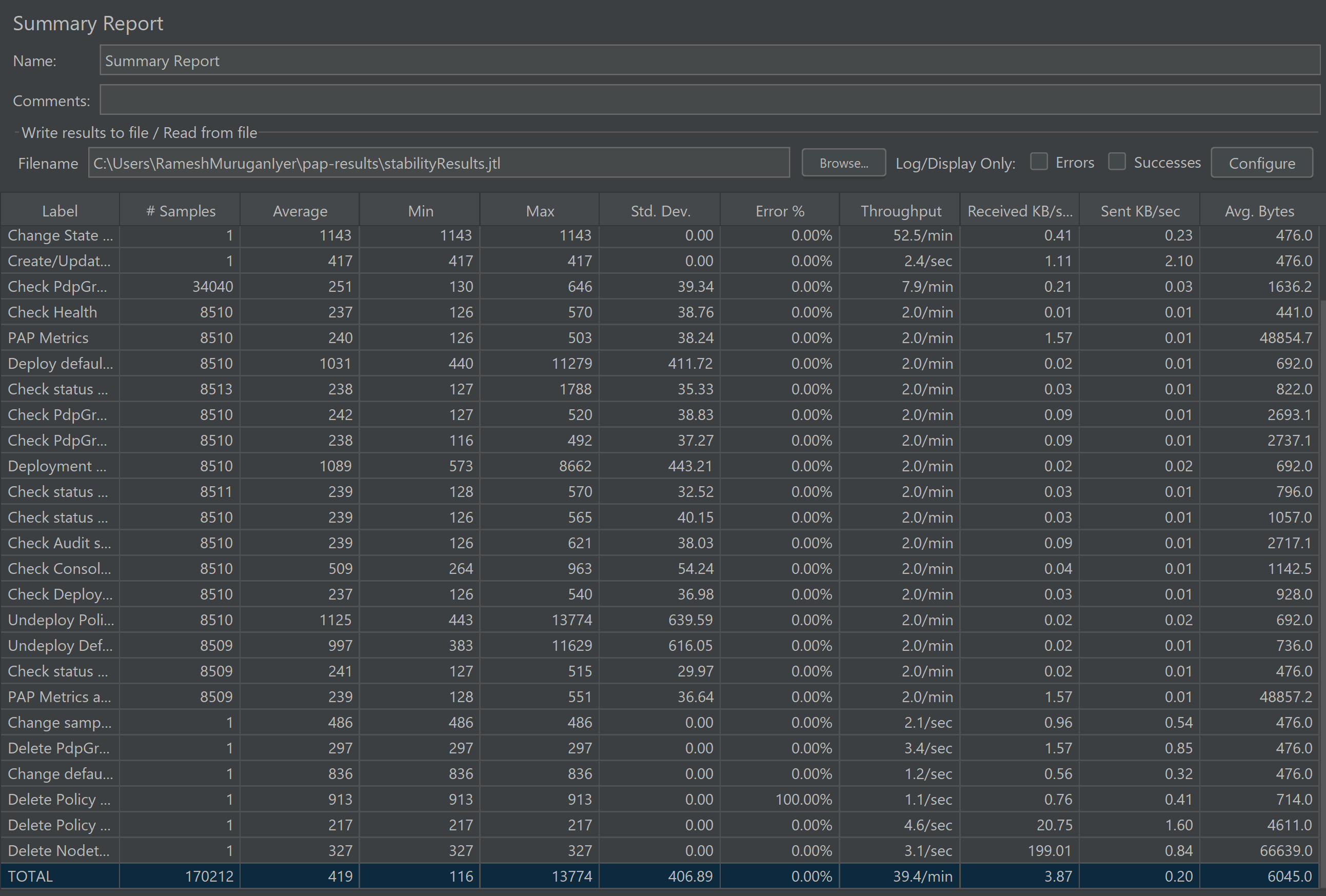The width and height of the screenshot is (1326, 896).
Task: Click the 1788 max value cell
Action: pyautogui.click(x=540, y=390)
